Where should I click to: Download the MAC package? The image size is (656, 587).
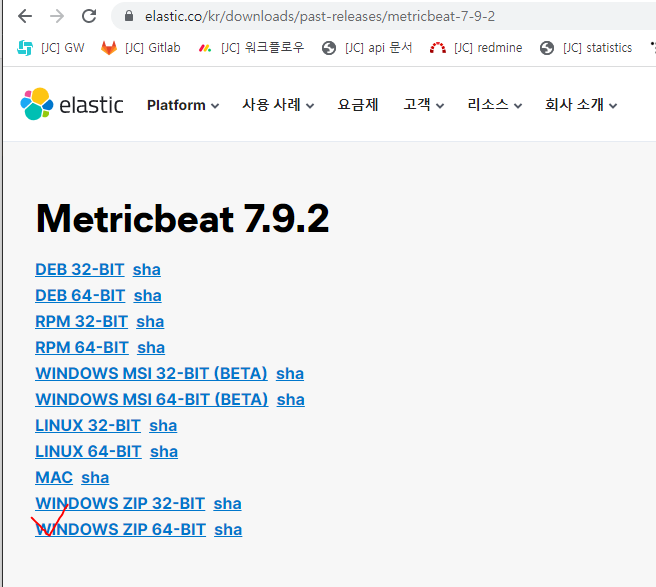(x=54, y=477)
